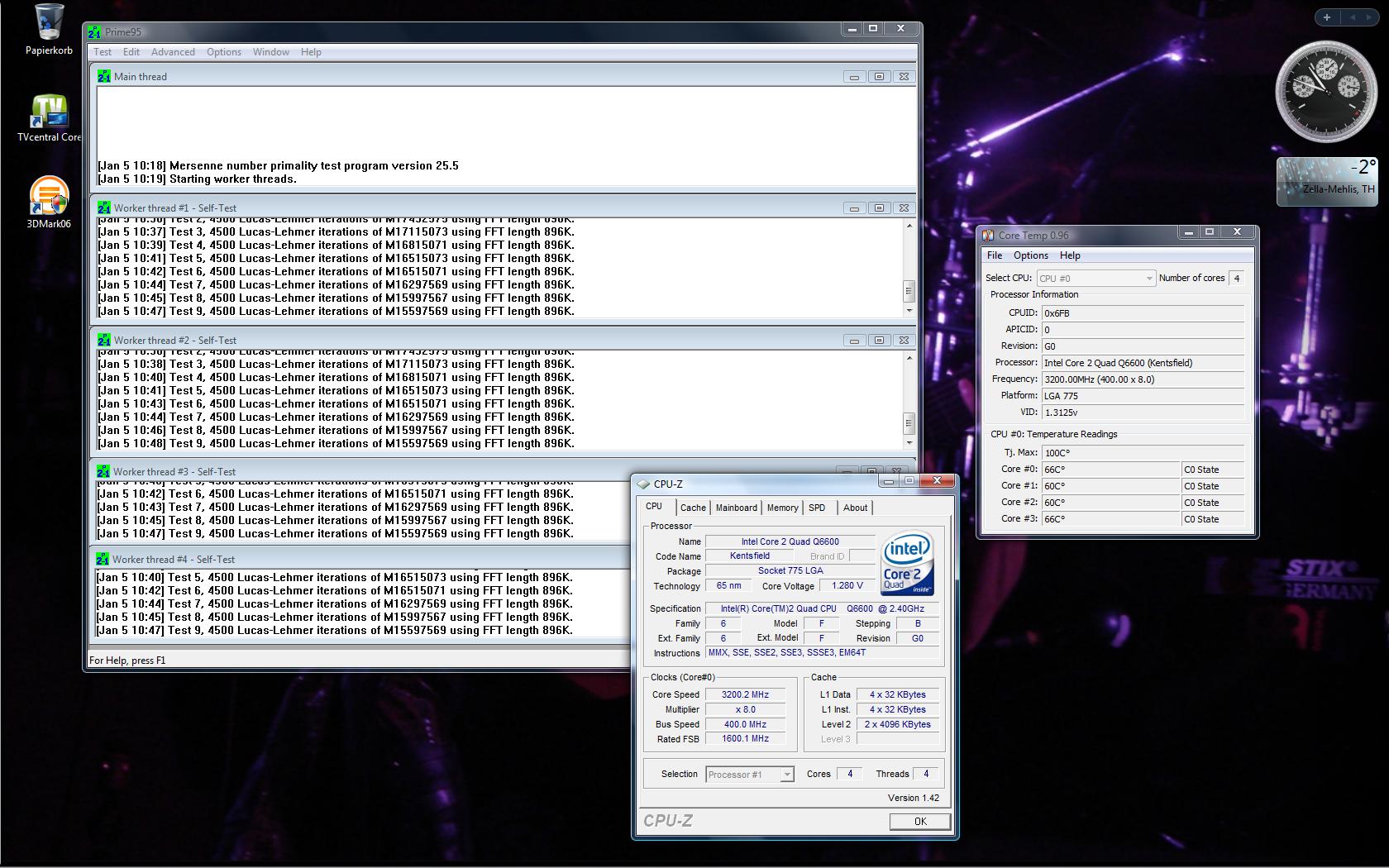The width and height of the screenshot is (1389, 868).
Task: Open the File menu in Core Temp
Action: coord(995,255)
